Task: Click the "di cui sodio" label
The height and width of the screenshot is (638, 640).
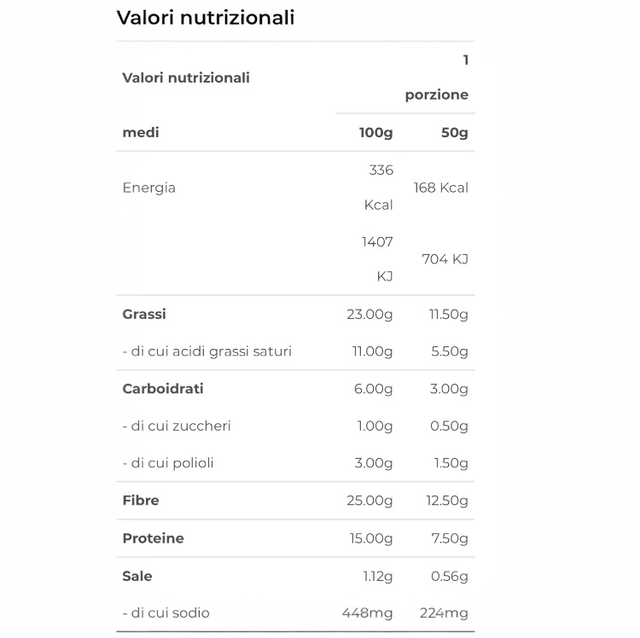Action: [x=166, y=613]
